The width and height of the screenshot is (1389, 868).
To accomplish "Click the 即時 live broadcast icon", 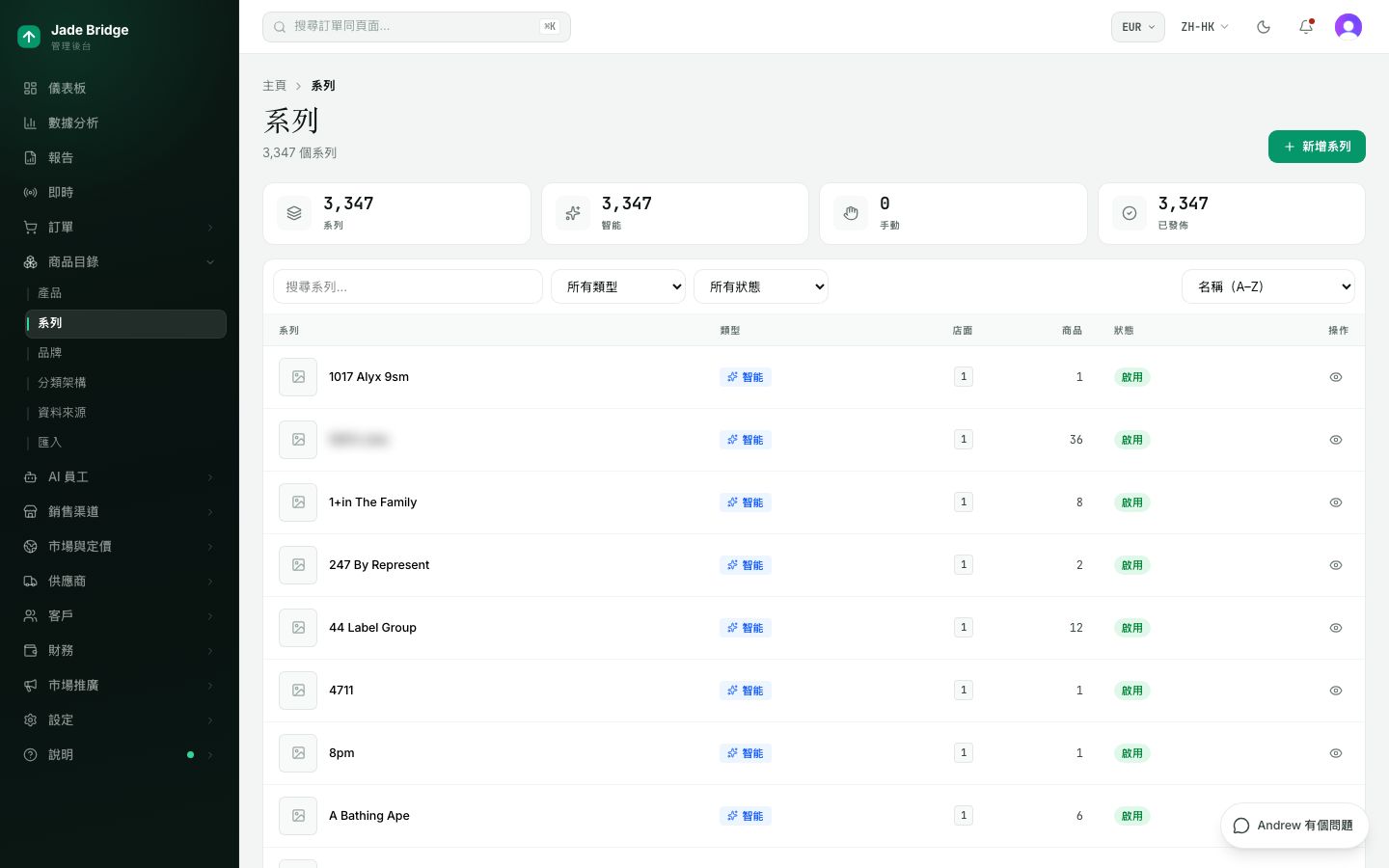I will [31, 192].
